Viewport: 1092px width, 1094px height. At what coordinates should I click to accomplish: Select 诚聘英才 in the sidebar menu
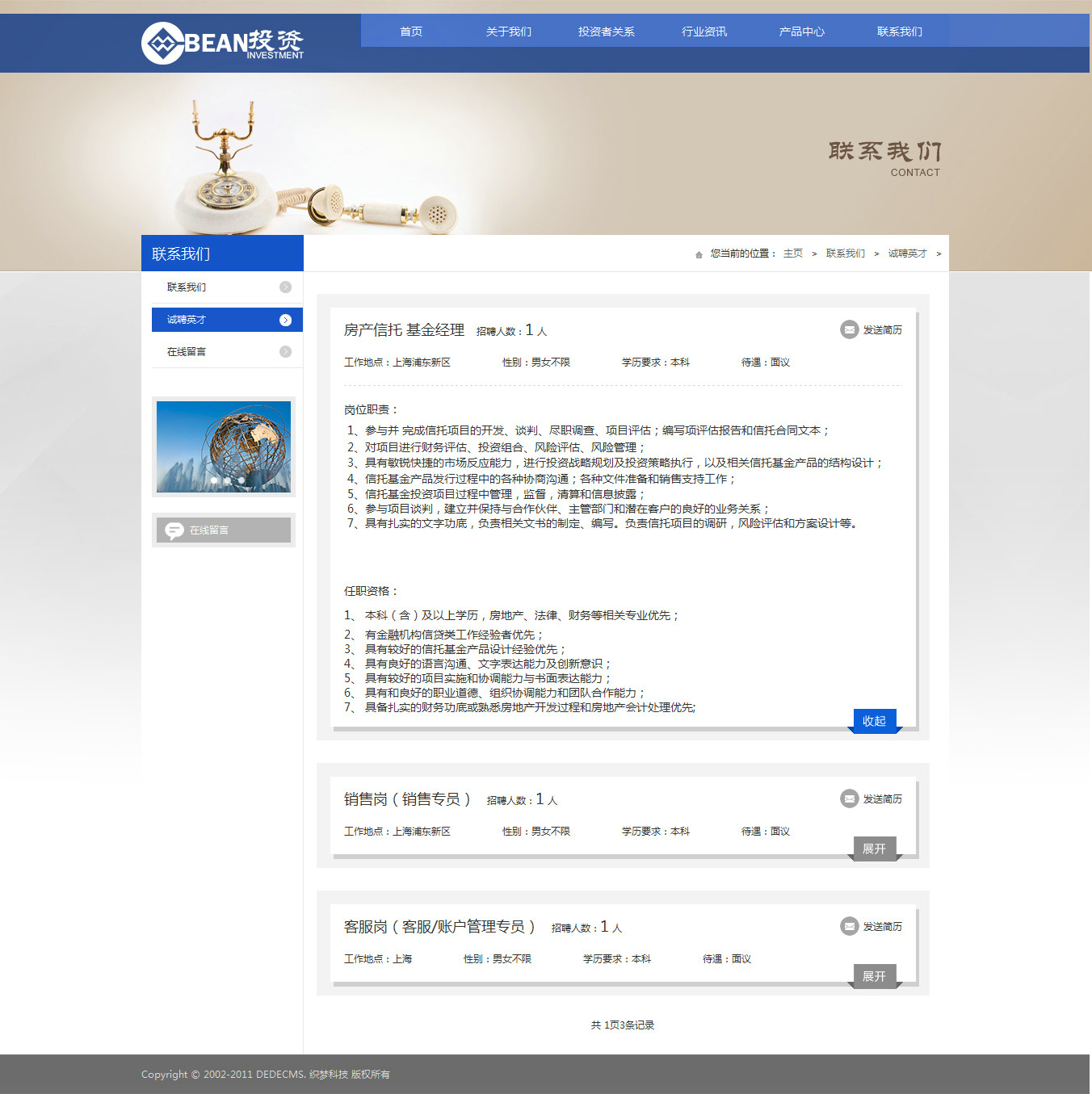click(x=187, y=320)
